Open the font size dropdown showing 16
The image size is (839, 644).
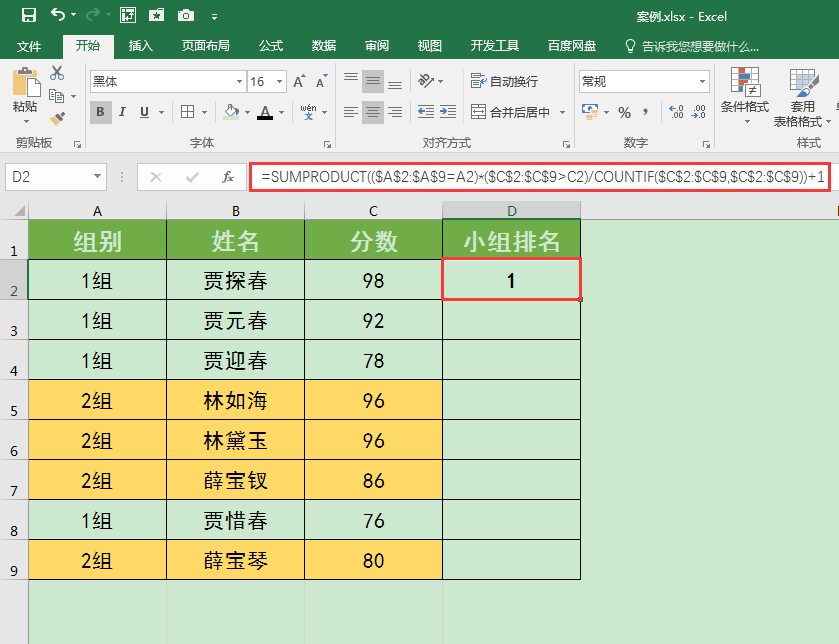[279, 82]
